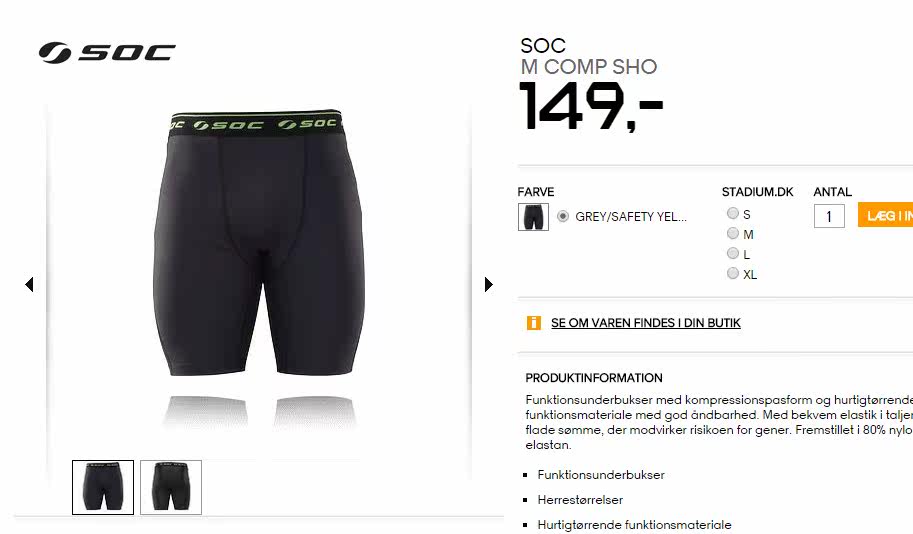Screen dimensions: 913x534
Task: Click the SOC product brand title
Action: (x=543, y=45)
